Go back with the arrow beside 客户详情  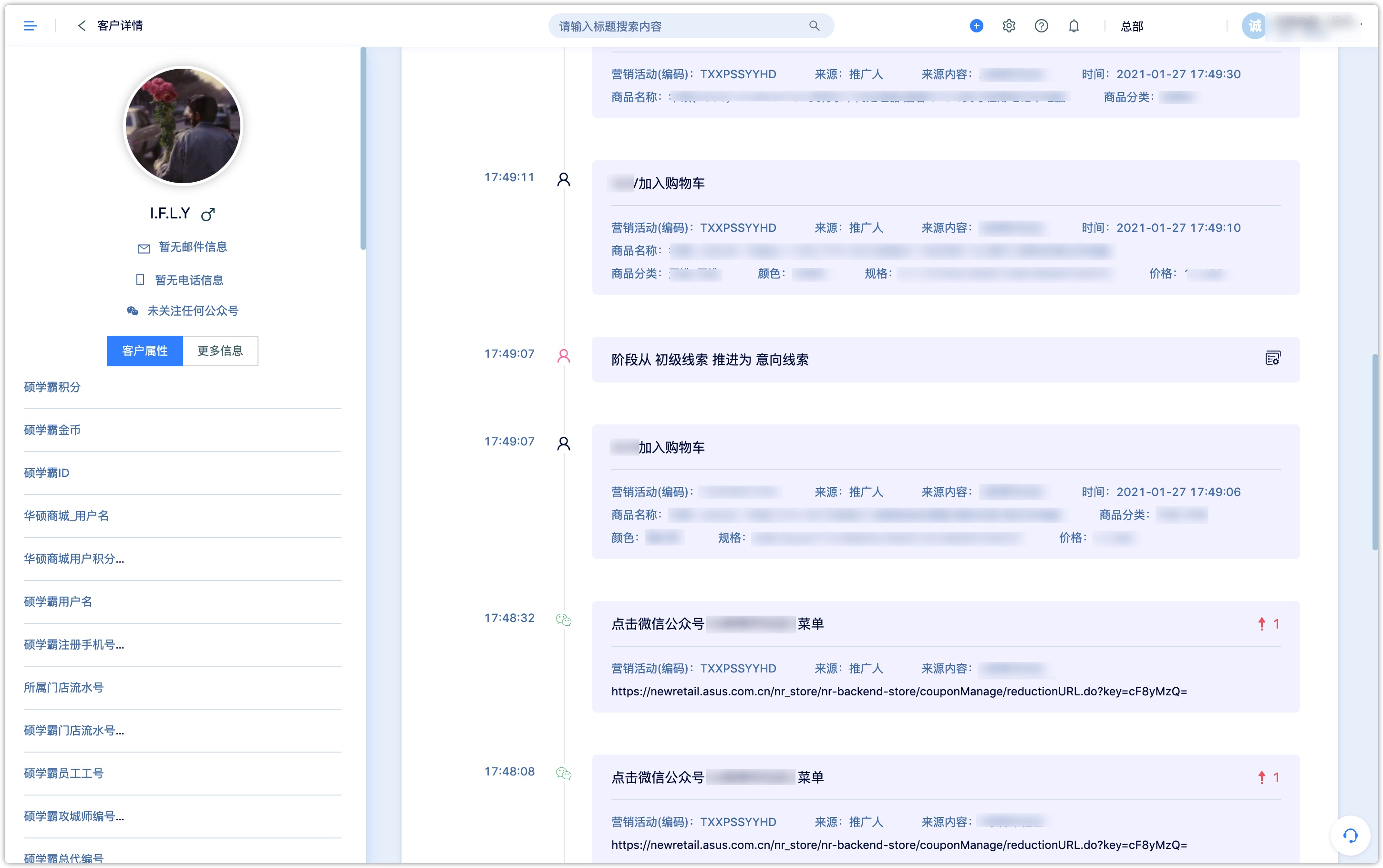82,26
